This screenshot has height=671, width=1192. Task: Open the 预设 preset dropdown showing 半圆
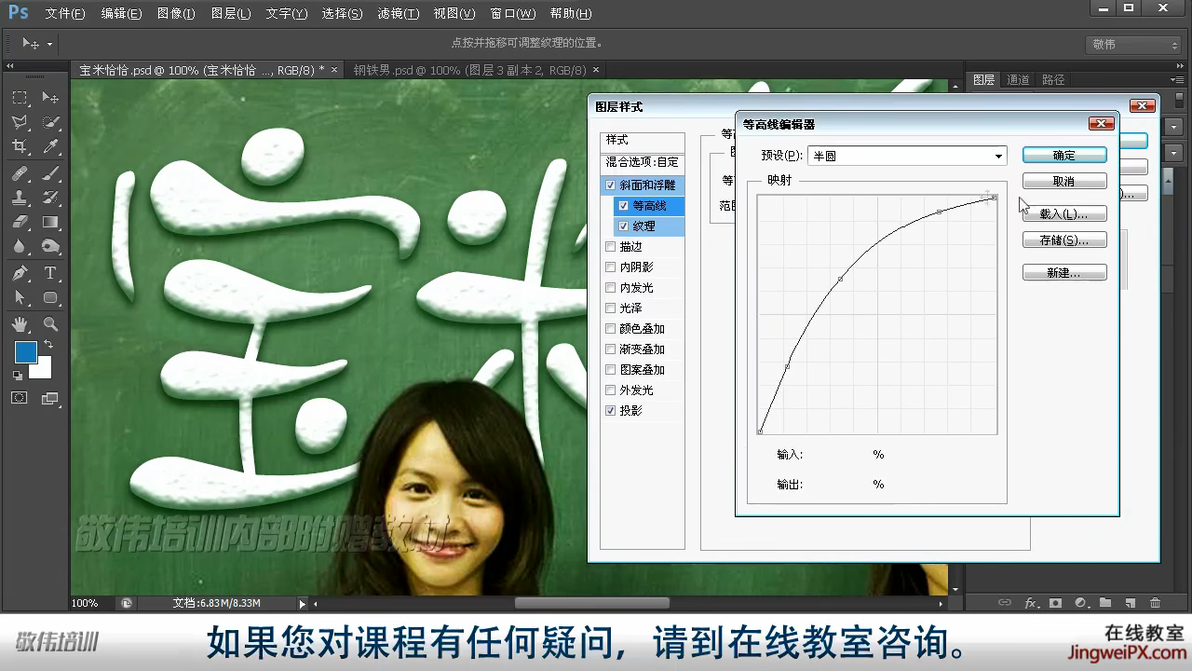907,156
